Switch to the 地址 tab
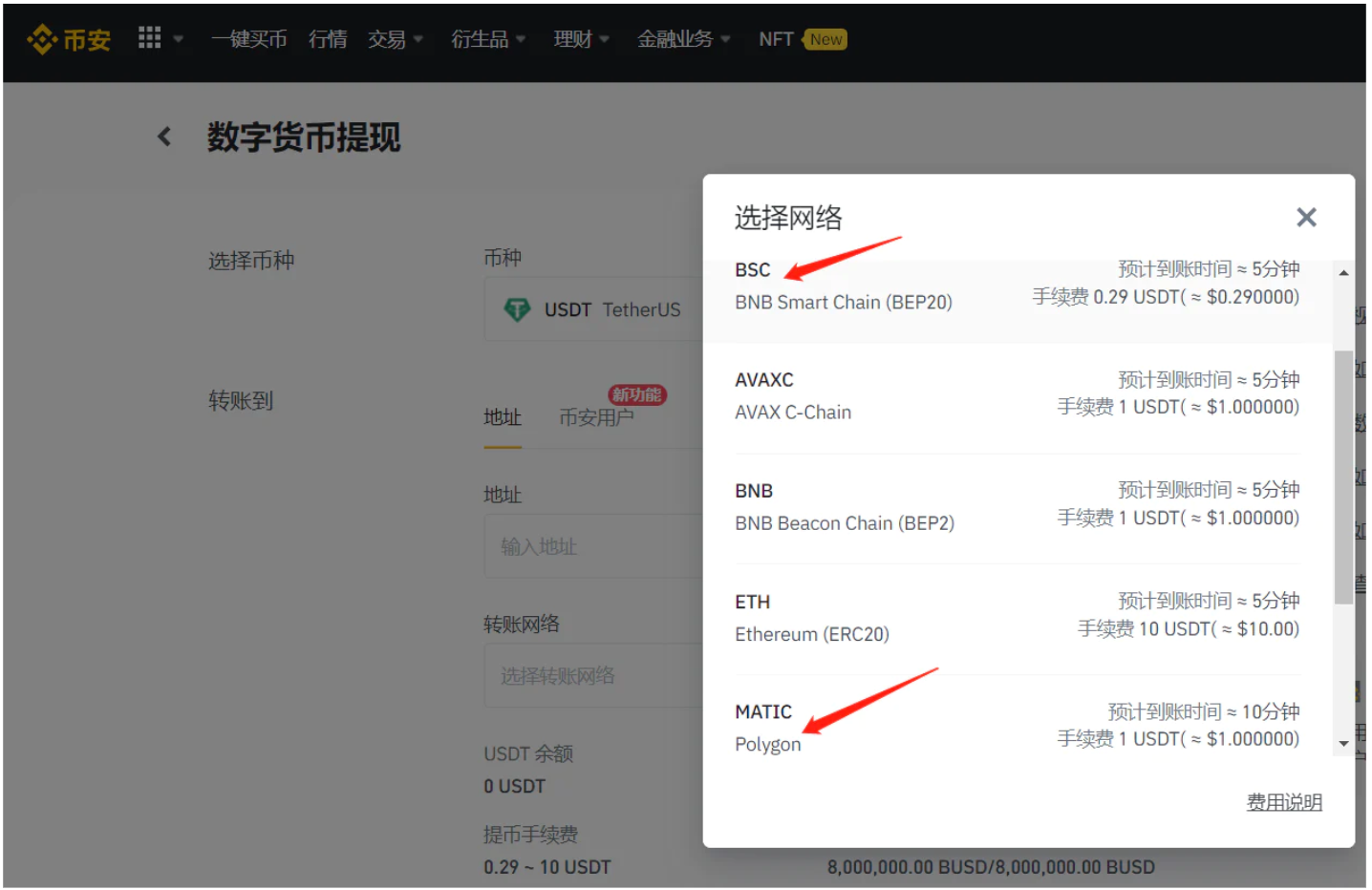 click(x=503, y=417)
